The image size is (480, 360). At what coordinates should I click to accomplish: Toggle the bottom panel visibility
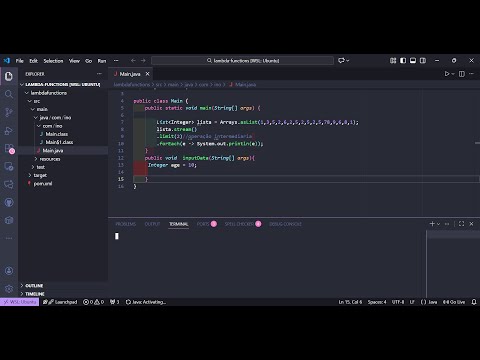click(413, 61)
